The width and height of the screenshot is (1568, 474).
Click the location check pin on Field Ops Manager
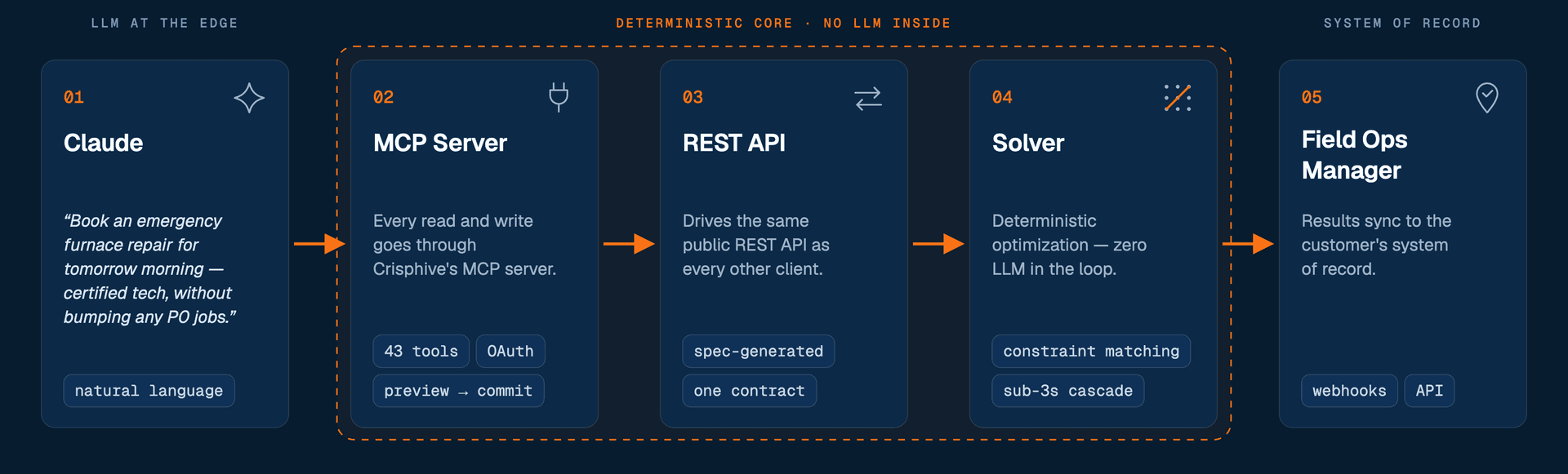point(1487,98)
